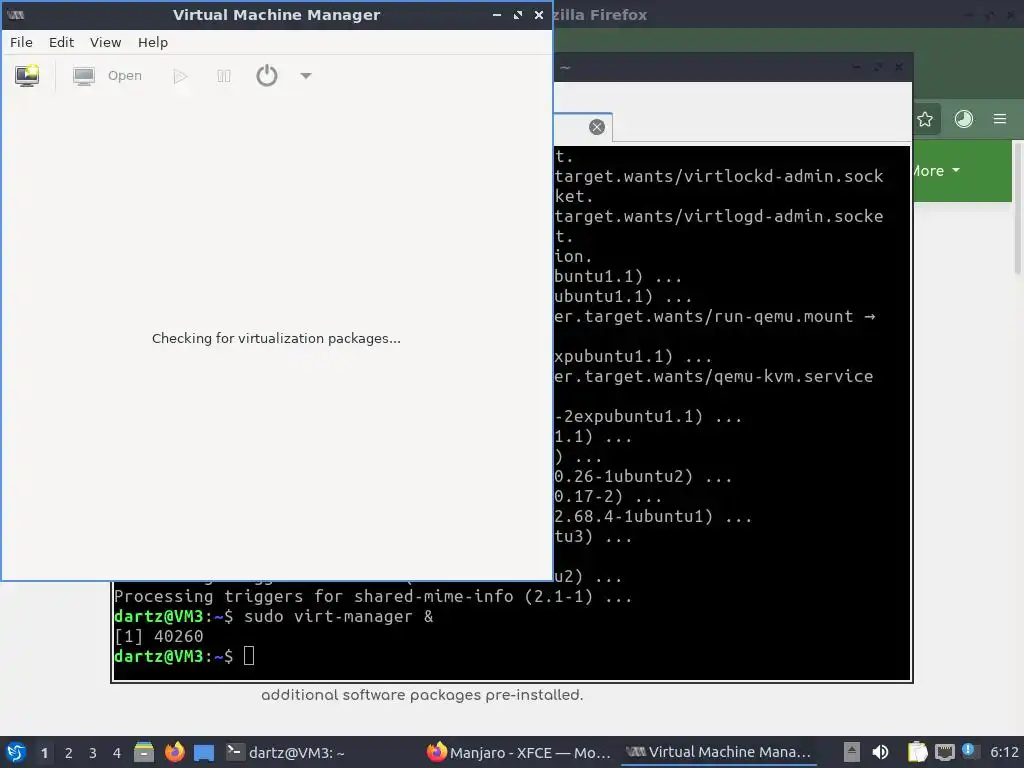Click the 'sudo virt-manager &' command text in terminal
The image size is (1024, 768).
338,616
